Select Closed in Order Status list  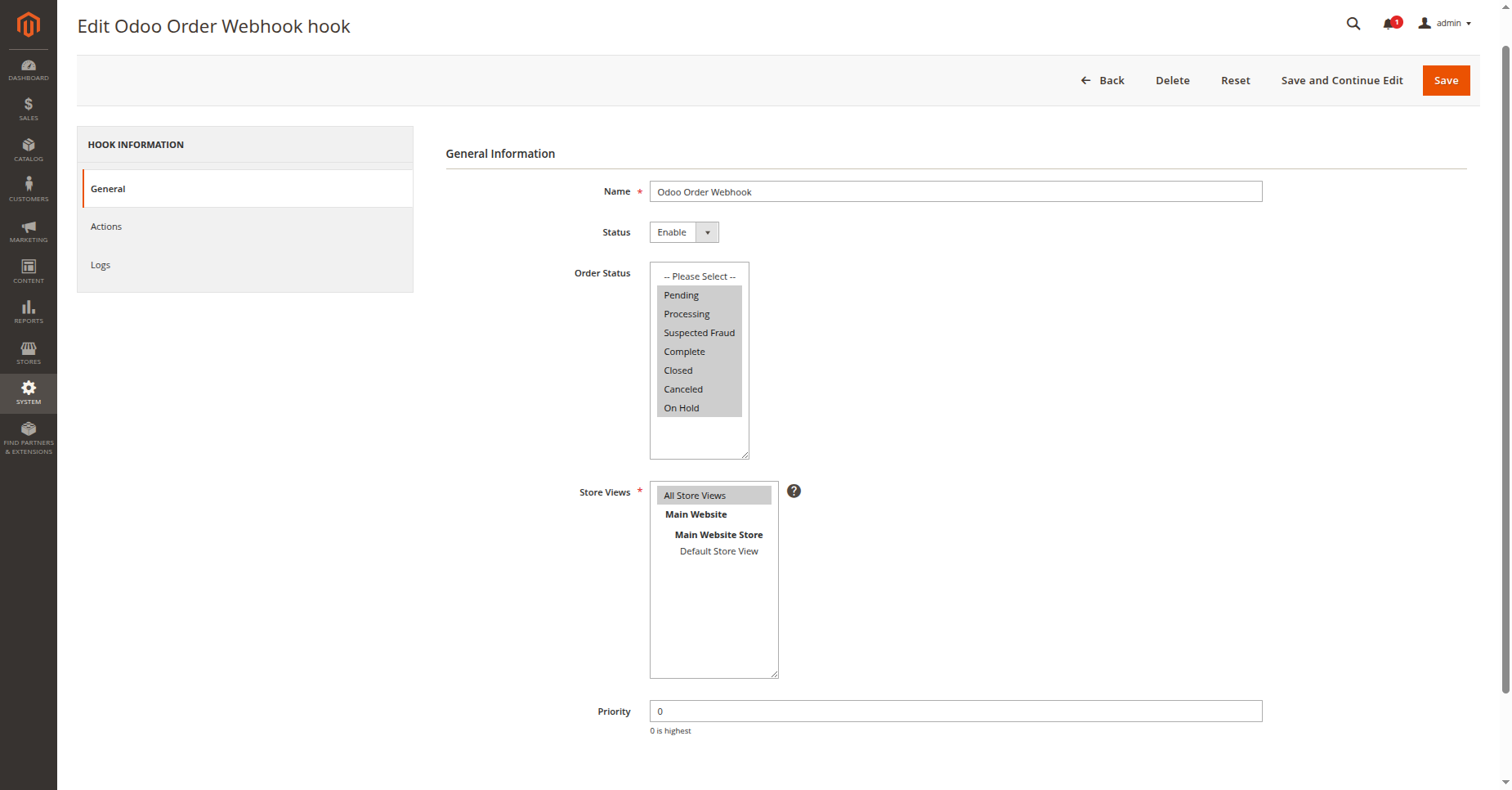pos(700,370)
